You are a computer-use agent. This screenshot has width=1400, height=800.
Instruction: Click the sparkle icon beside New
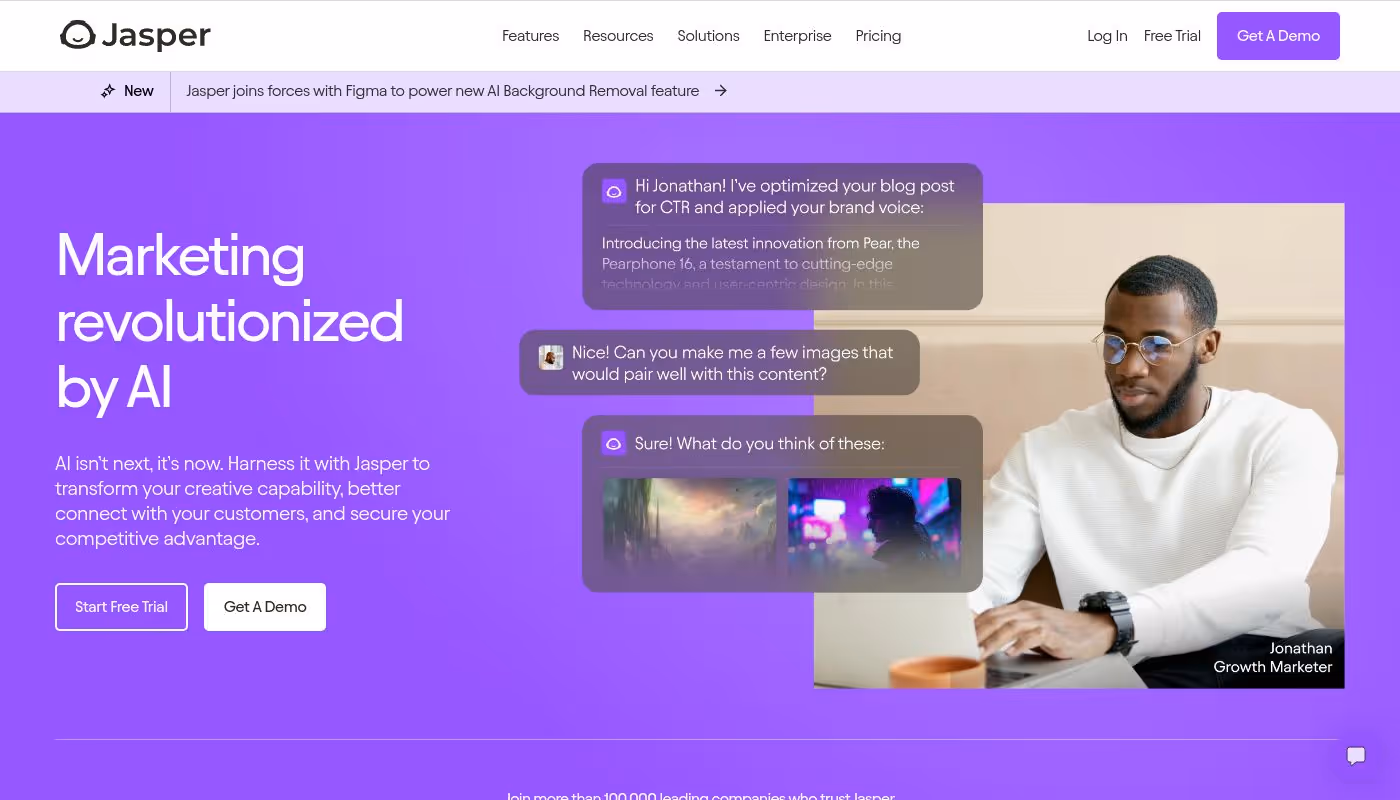(108, 91)
